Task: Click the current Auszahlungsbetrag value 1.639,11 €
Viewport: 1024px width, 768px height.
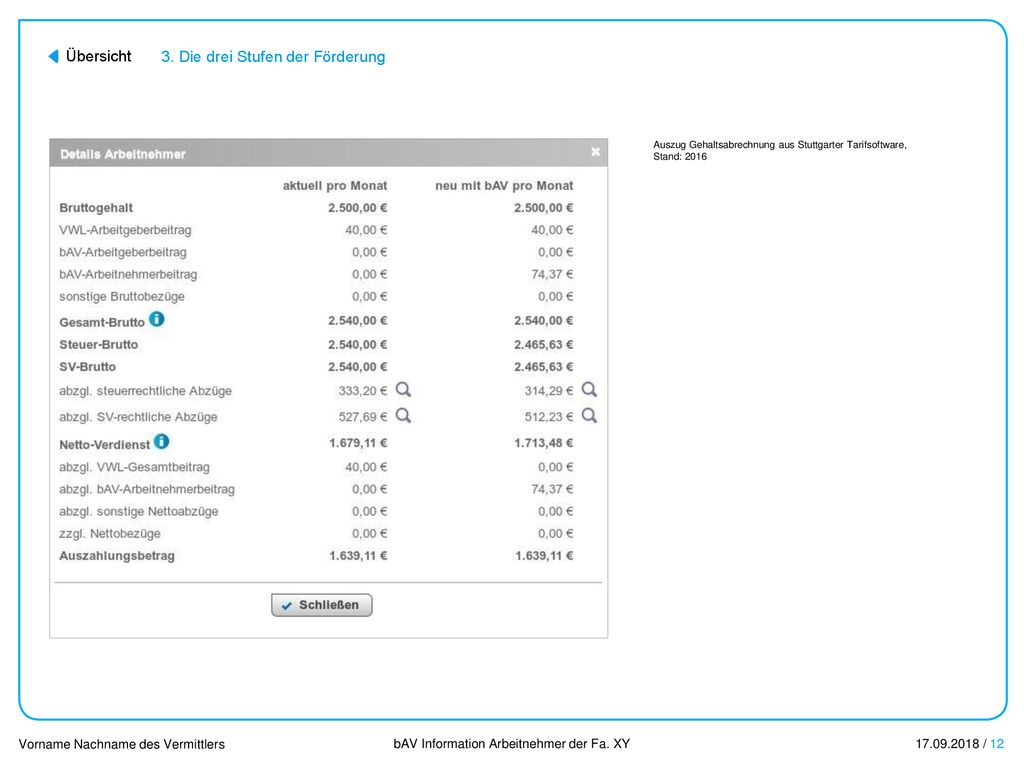Action: (x=358, y=556)
